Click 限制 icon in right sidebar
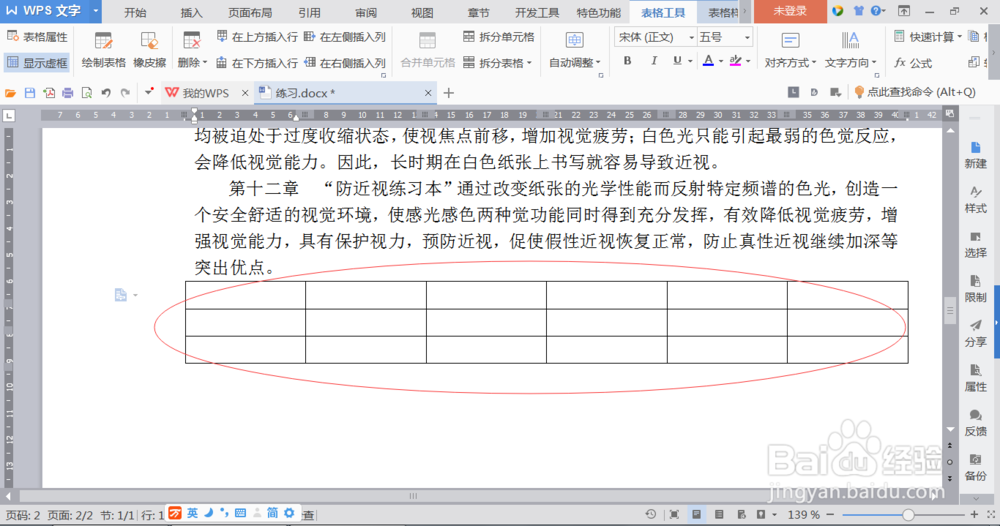1000x526 pixels. (x=975, y=288)
